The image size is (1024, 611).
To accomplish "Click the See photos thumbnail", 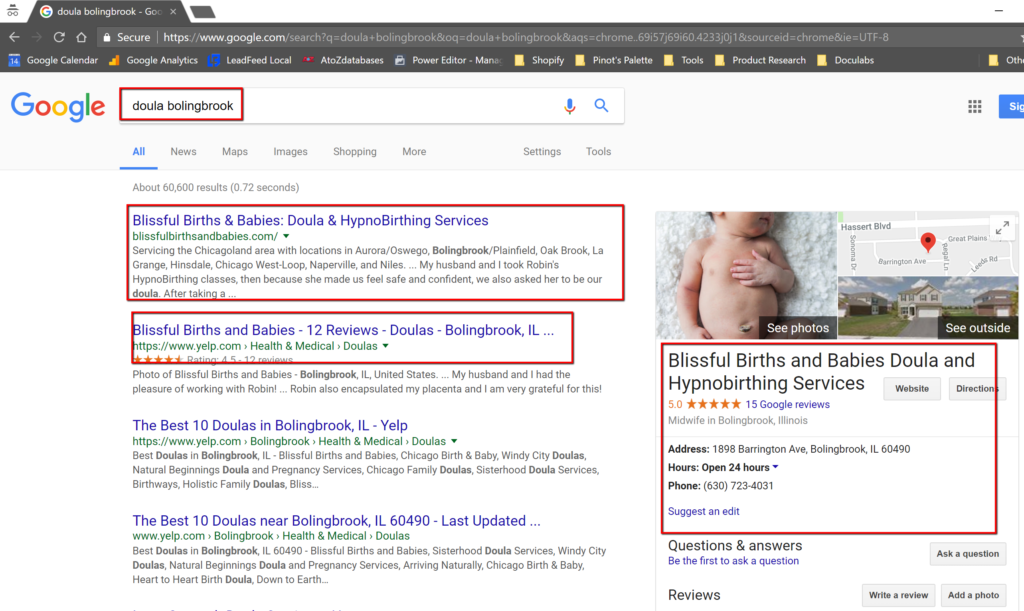I will (746, 275).
